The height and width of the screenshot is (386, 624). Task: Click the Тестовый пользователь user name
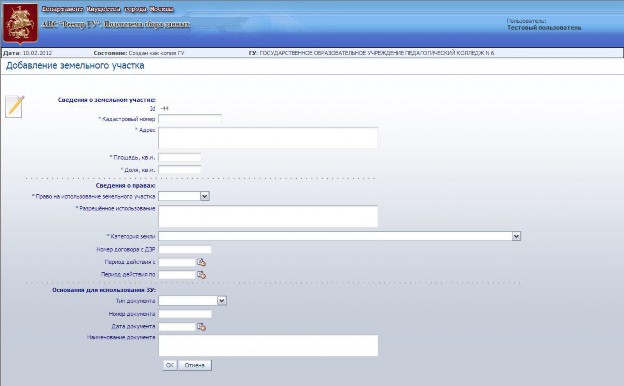point(544,28)
